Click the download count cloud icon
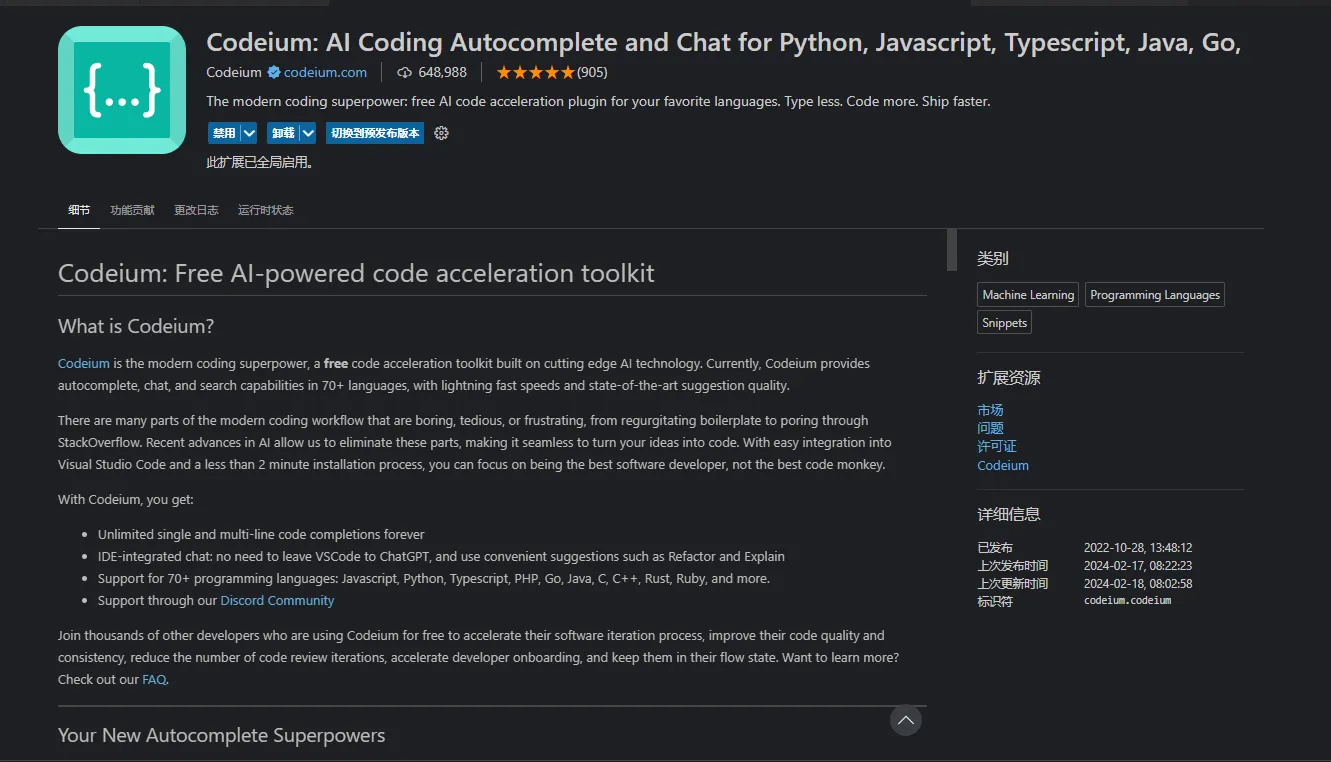Image resolution: width=1331 pixels, height=762 pixels. tap(404, 72)
